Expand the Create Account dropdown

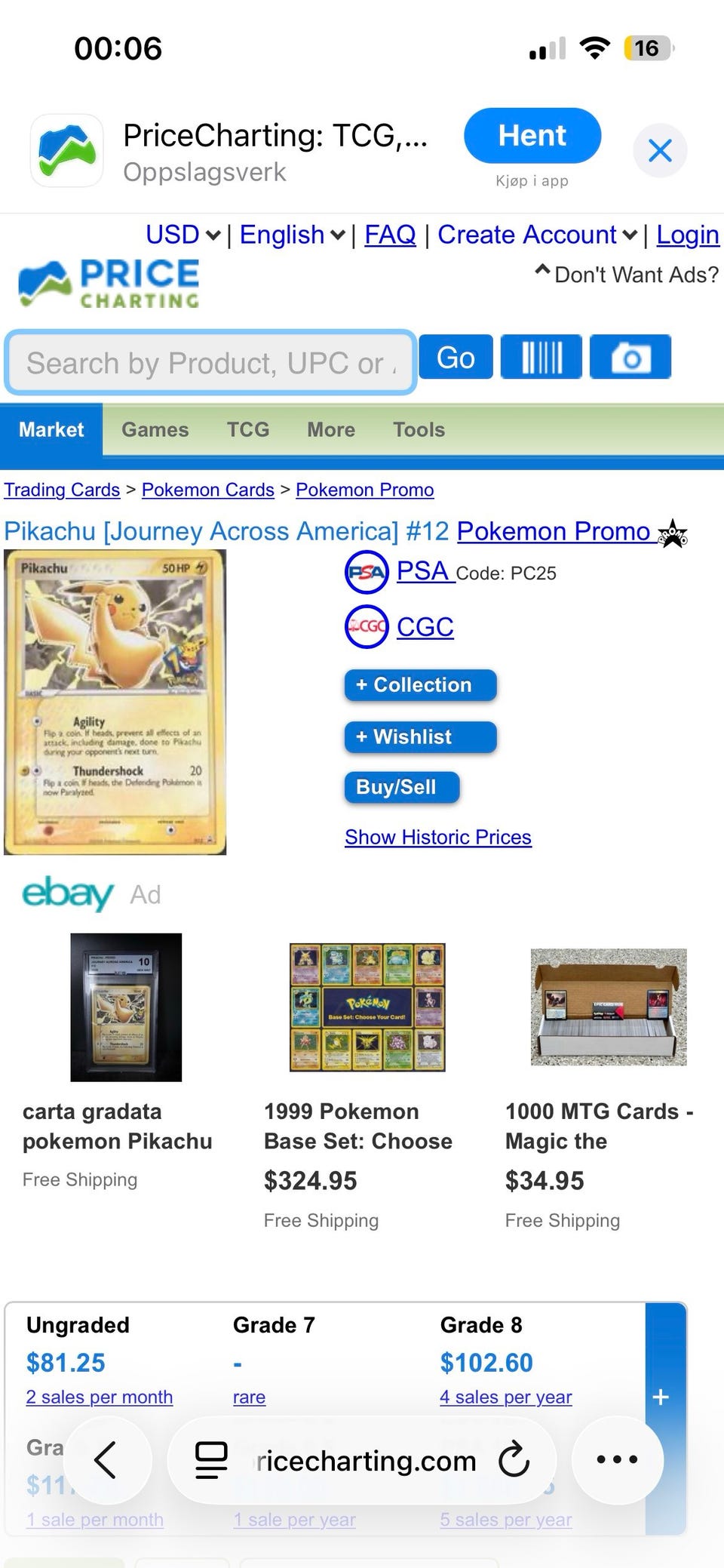click(538, 235)
